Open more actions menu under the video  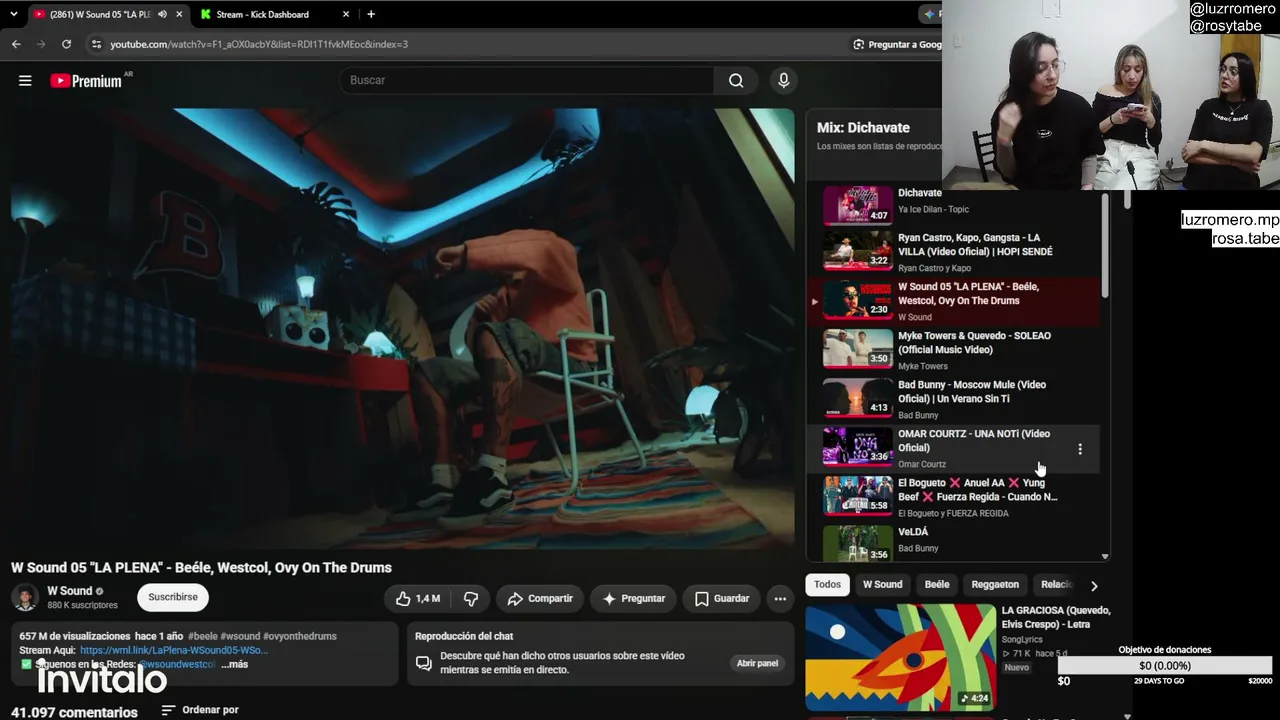780,598
